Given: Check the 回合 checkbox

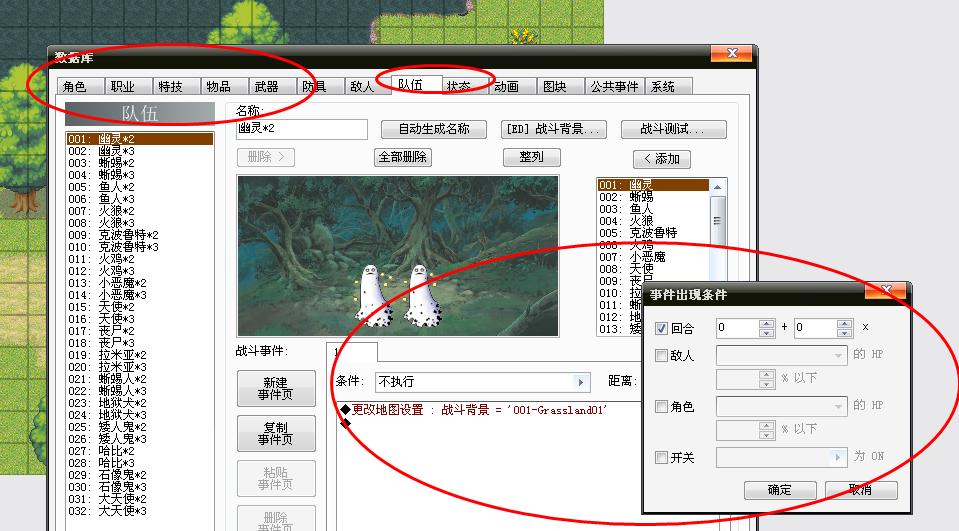Looking at the screenshot, I should tap(661, 329).
